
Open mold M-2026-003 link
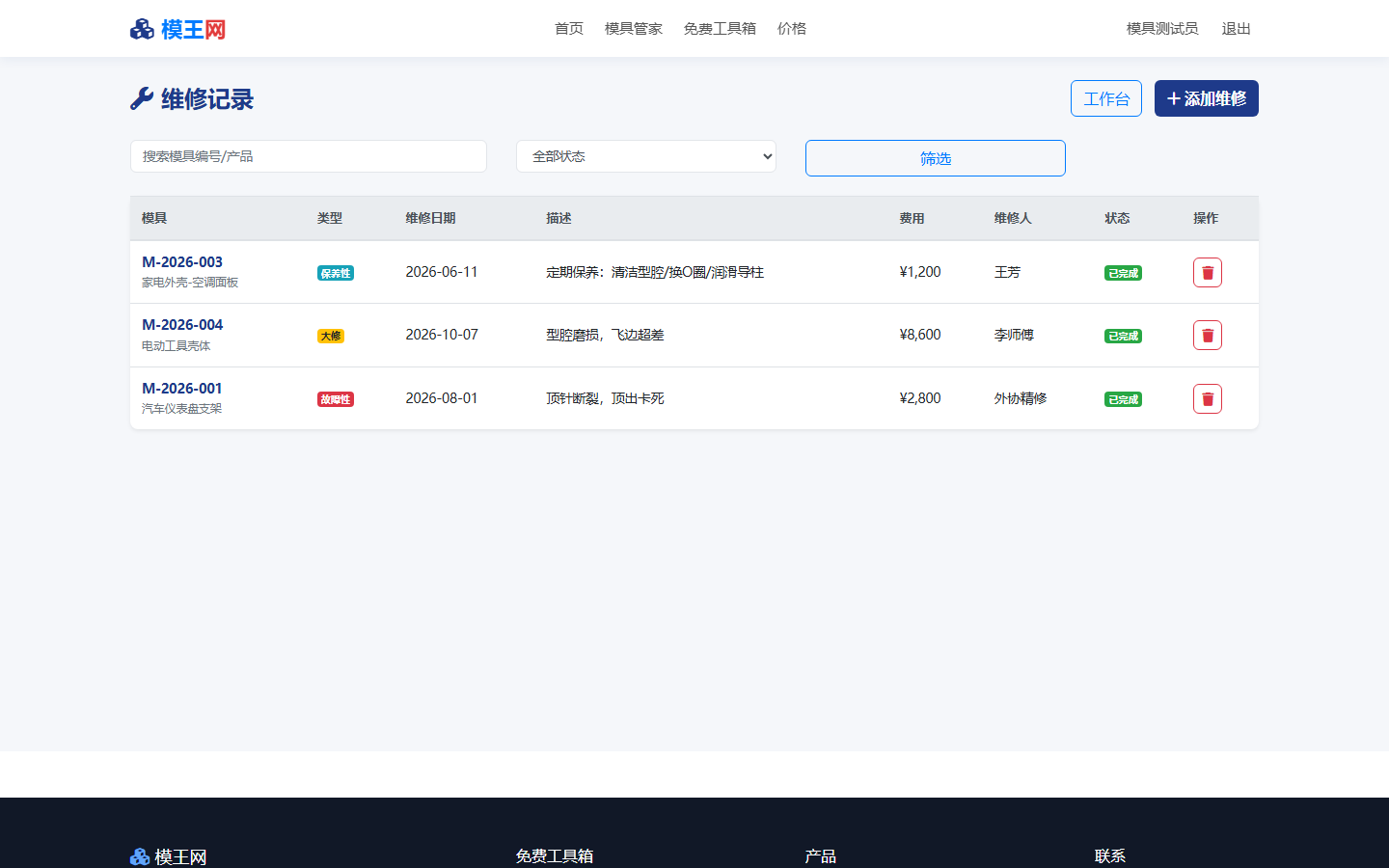[182, 261]
